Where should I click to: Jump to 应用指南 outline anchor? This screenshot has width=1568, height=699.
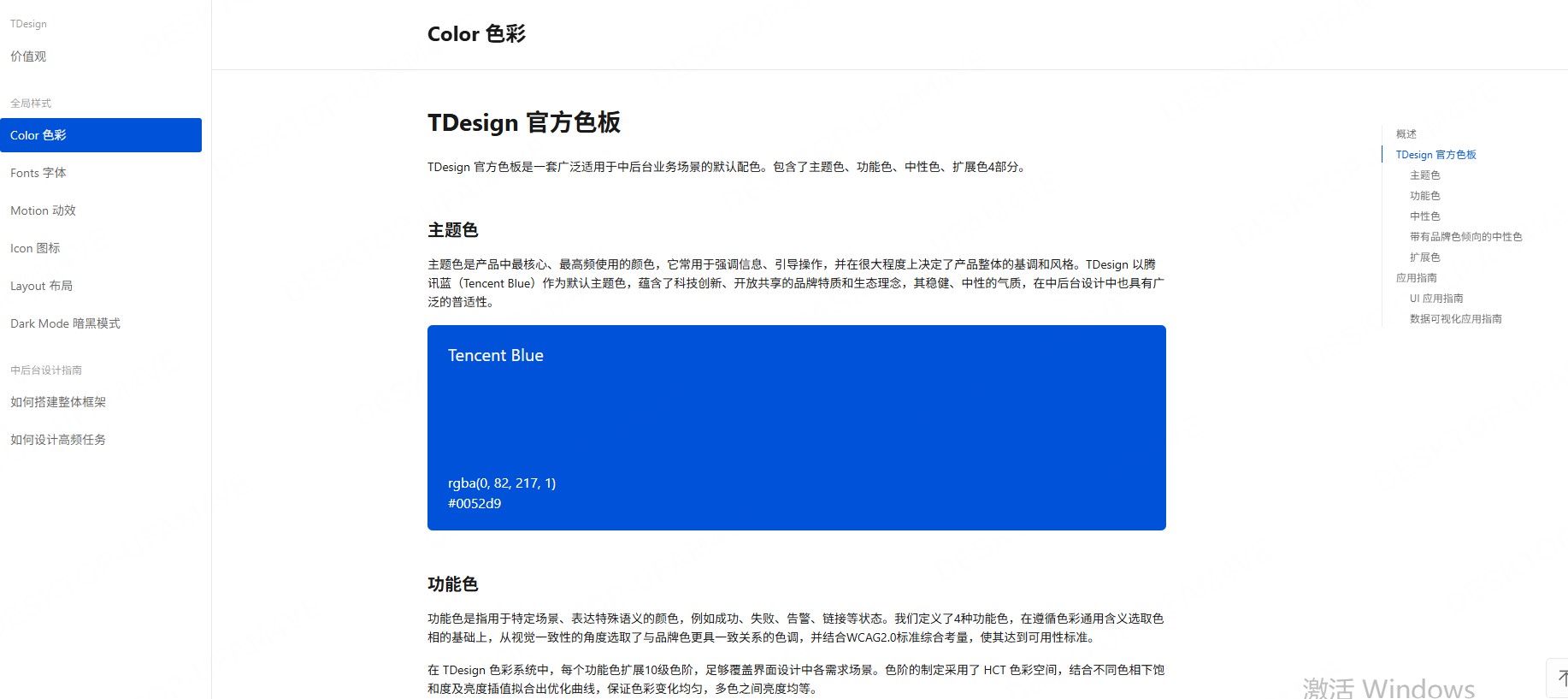pos(1416,278)
